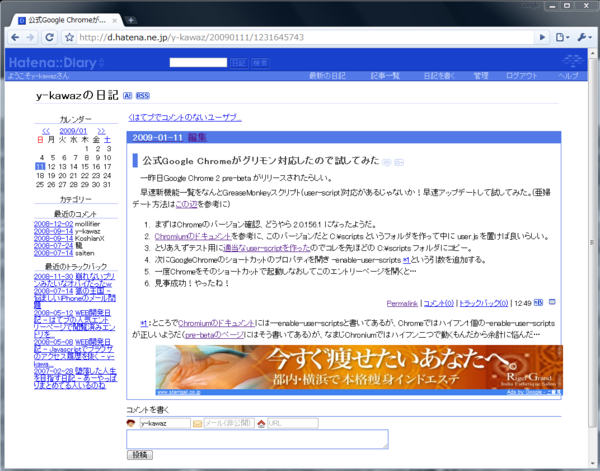Click the scrollbar up arrow

click(x=592, y=53)
